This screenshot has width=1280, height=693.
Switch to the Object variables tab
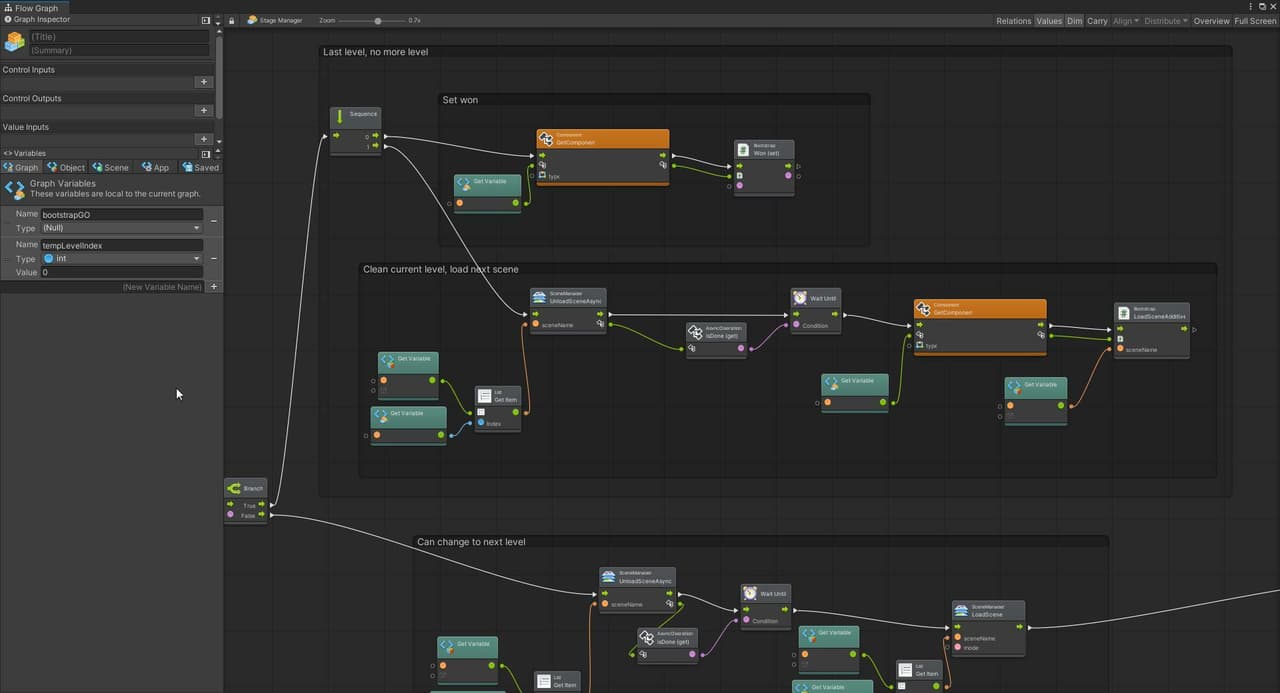point(67,167)
